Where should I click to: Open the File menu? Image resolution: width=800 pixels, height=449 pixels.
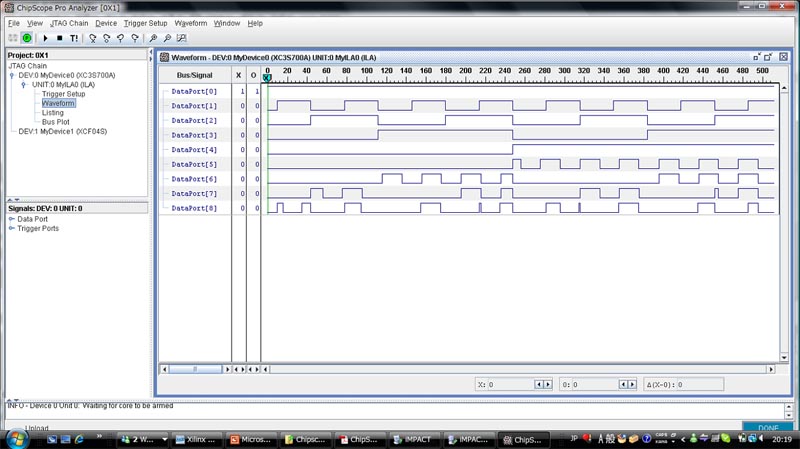(x=14, y=23)
